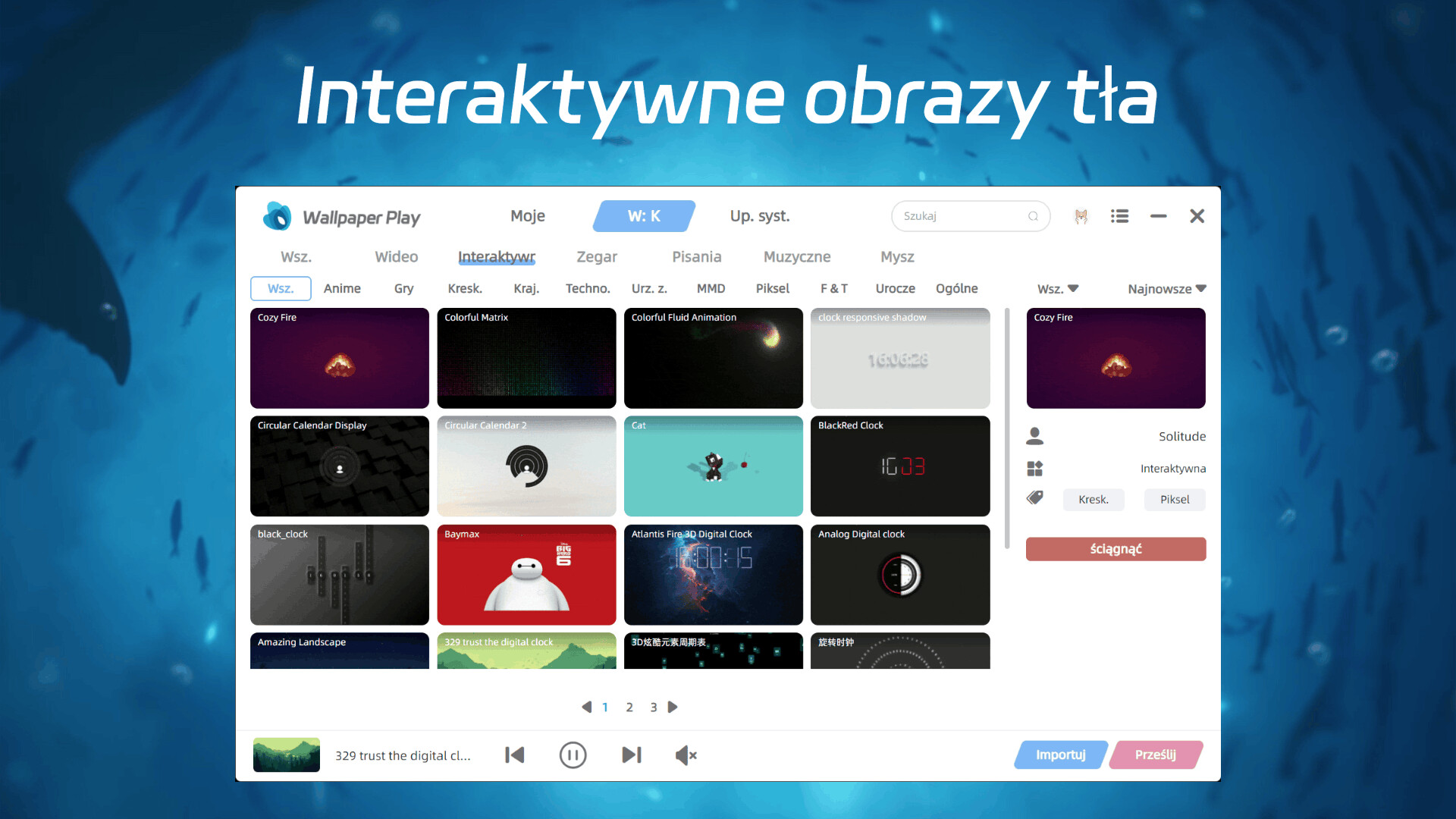Image resolution: width=1456 pixels, height=819 pixels.
Task: Click the search magnifier icon
Action: pos(1033,216)
